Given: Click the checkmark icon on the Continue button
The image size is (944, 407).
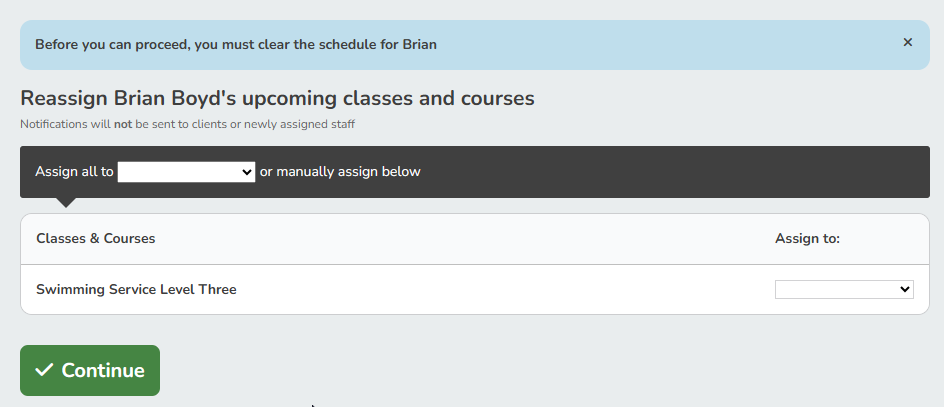Looking at the screenshot, I should point(43,370).
